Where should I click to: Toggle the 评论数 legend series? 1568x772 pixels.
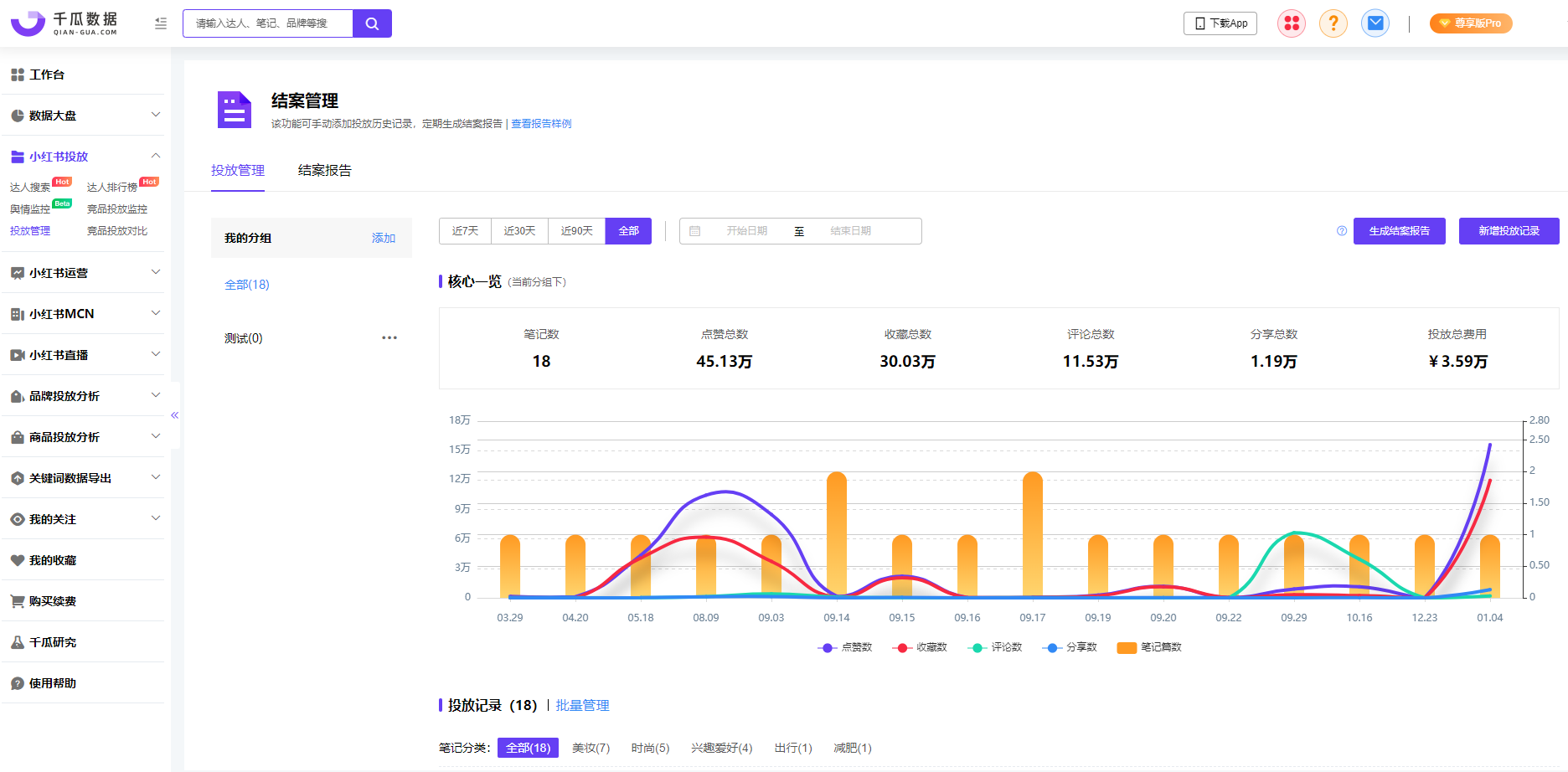coord(995,647)
